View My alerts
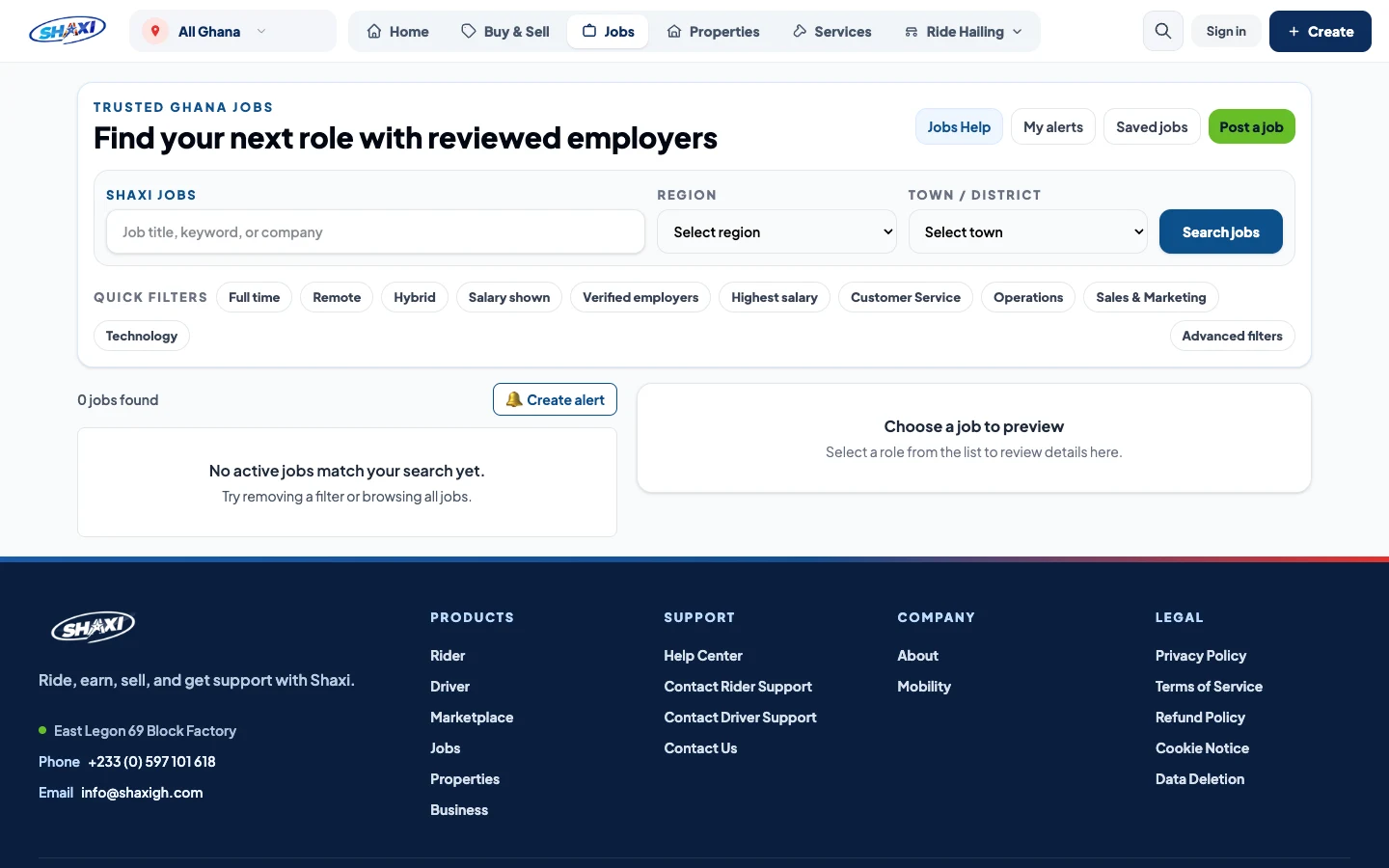Image resolution: width=1389 pixels, height=868 pixels. [x=1053, y=126]
